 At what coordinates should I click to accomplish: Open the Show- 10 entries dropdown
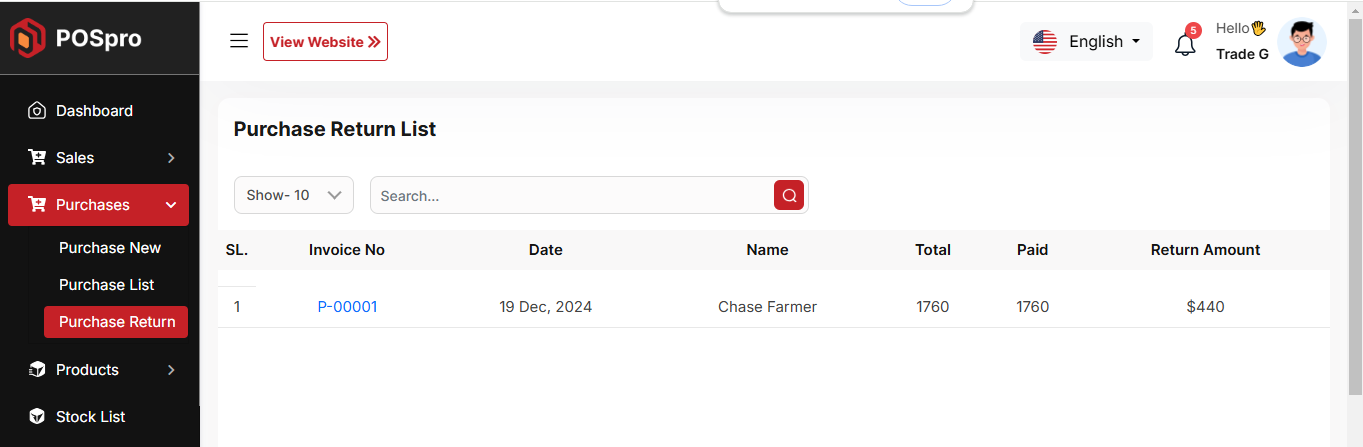tap(294, 196)
